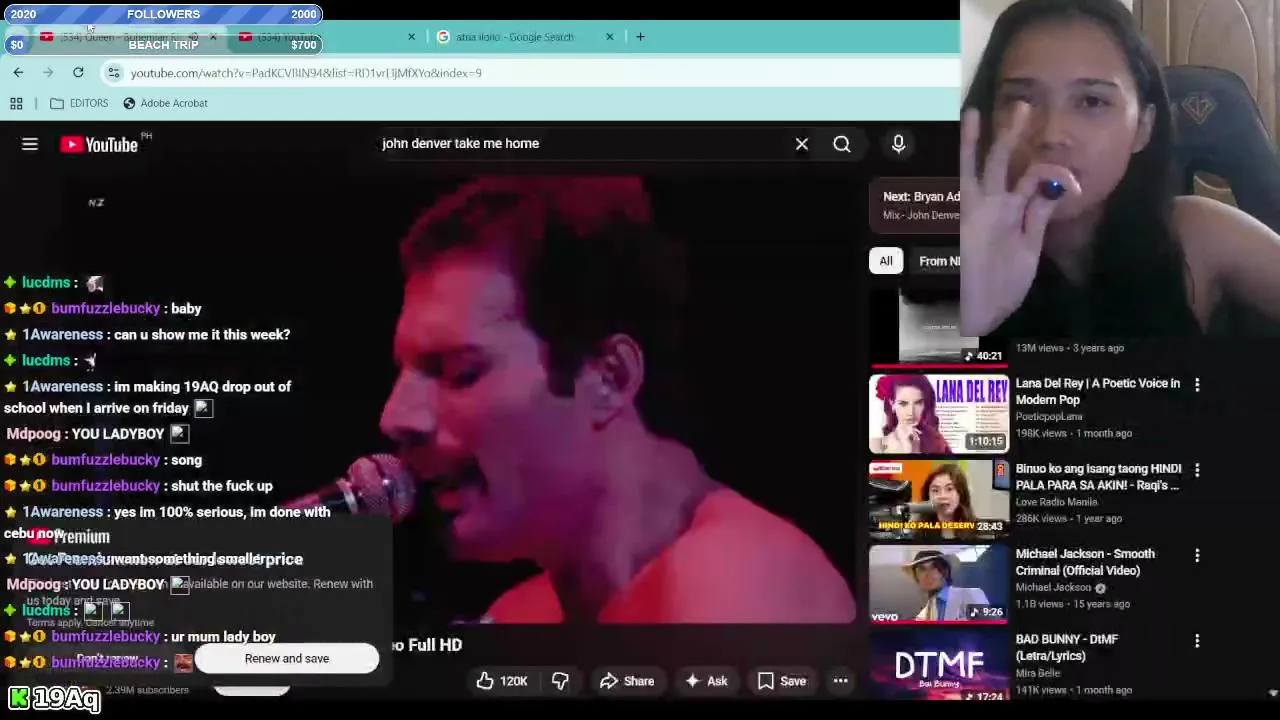Clear the search box with the X icon

[x=802, y=144]
